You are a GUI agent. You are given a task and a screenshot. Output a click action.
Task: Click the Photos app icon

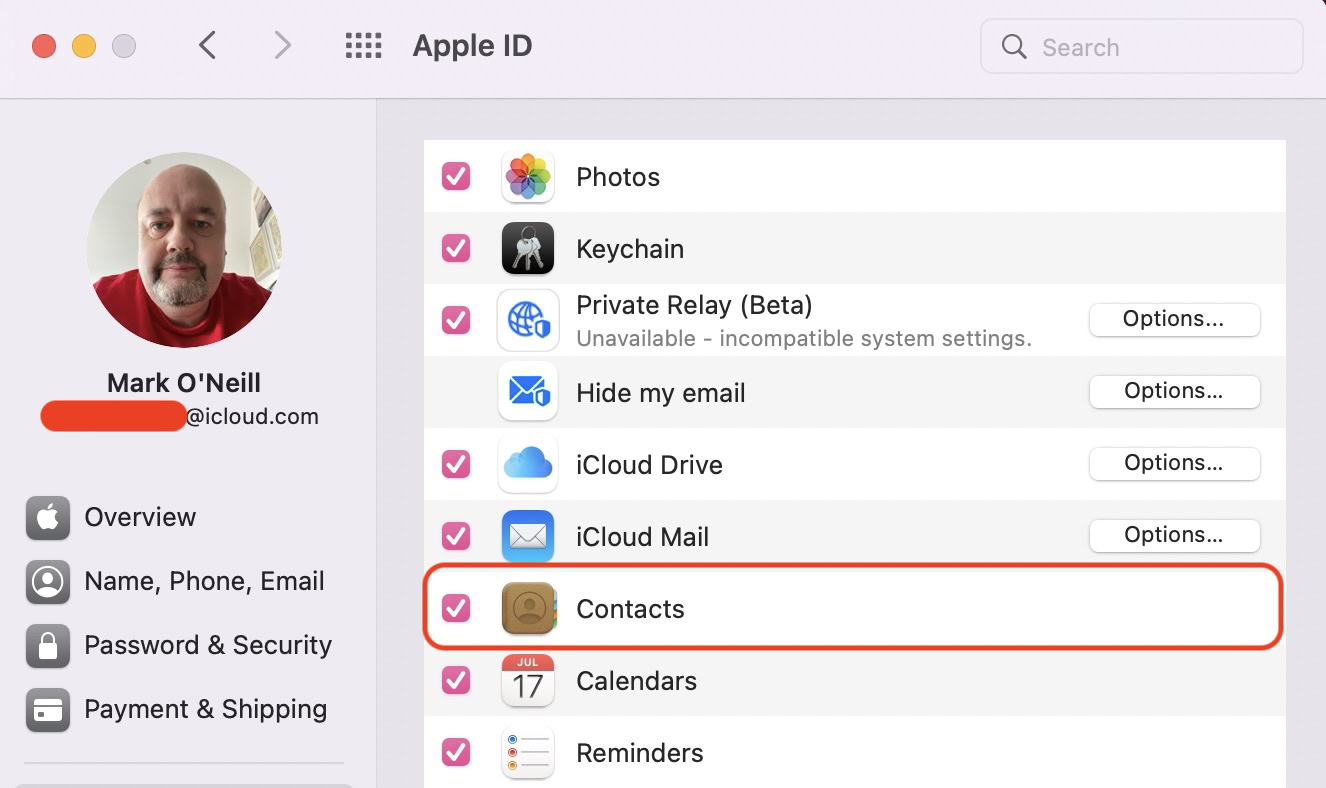527,177
